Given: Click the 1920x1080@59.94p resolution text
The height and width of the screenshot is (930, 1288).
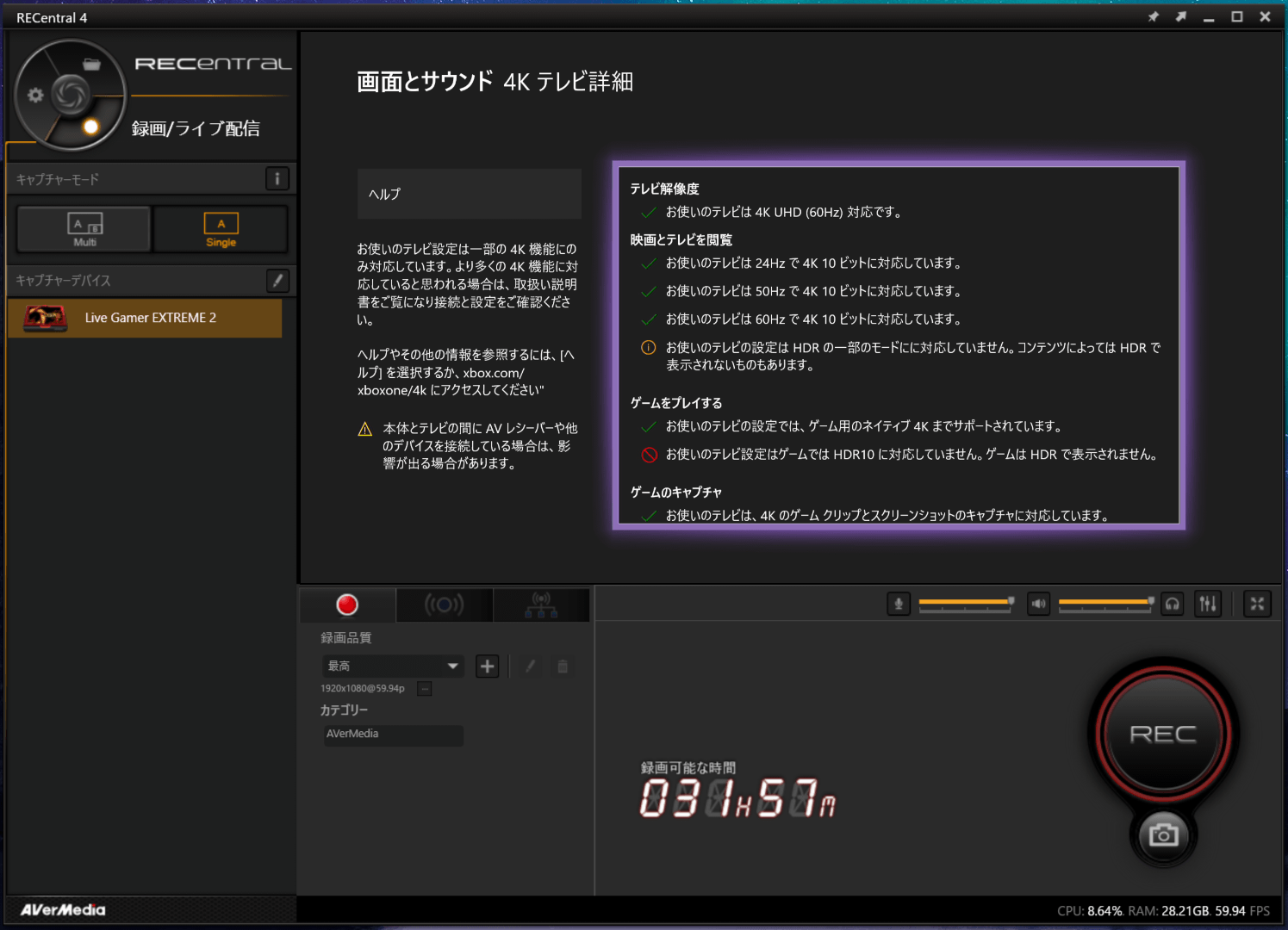Looking at the screenshot, I should tap(363, 688).
